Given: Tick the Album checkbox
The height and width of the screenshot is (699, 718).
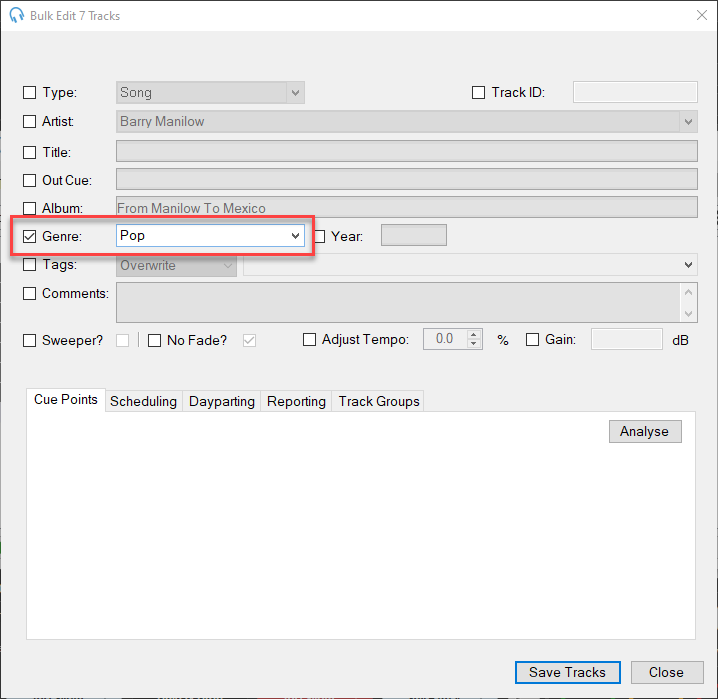Looking at the screenshot, I should click(x=30, y=208).
